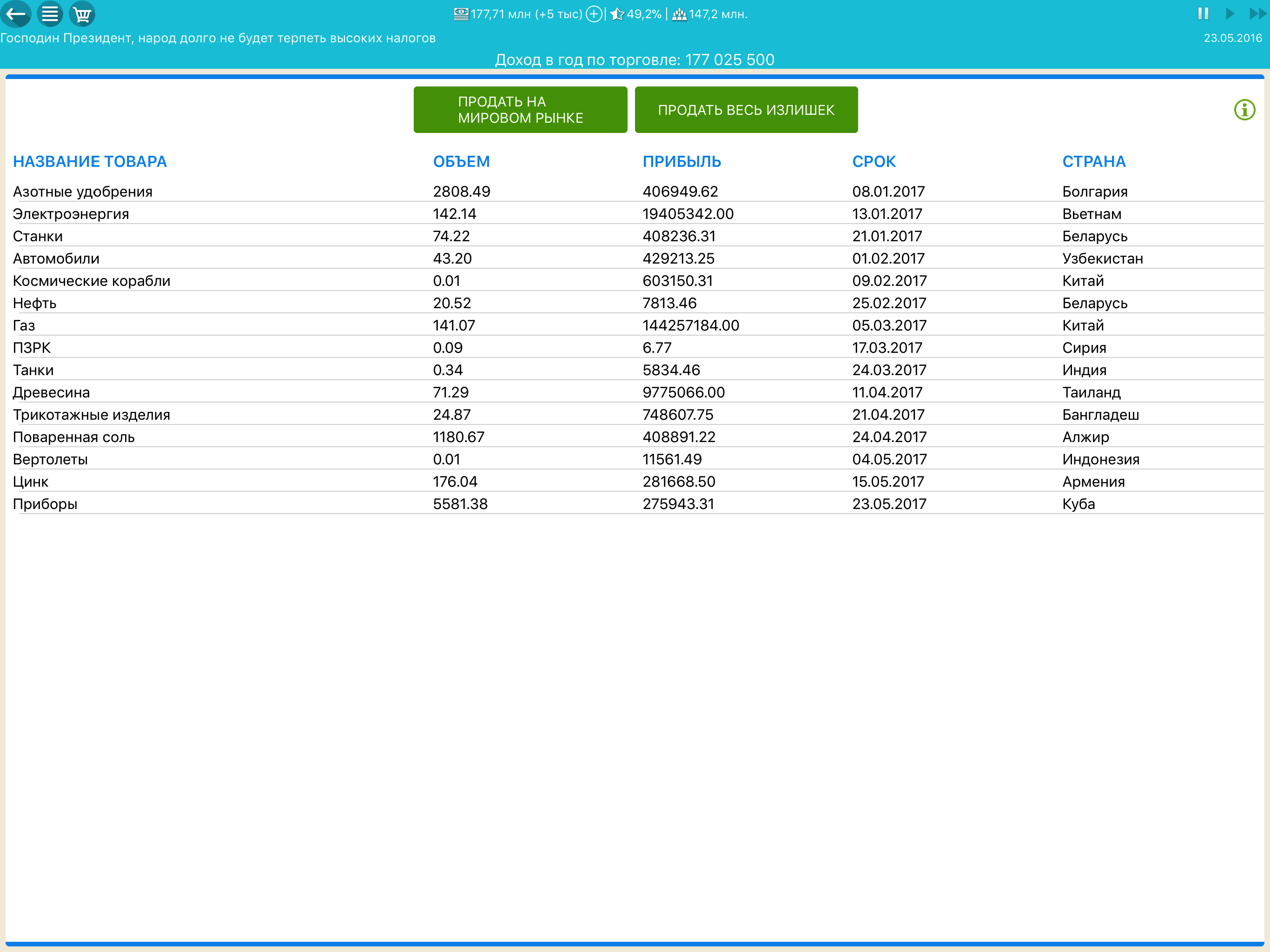The width and height of the screenshot is (1270, 952).
Task: Sort by НАЗВАНИЕ ТОВАРА column header
Action: coord(90,161)
